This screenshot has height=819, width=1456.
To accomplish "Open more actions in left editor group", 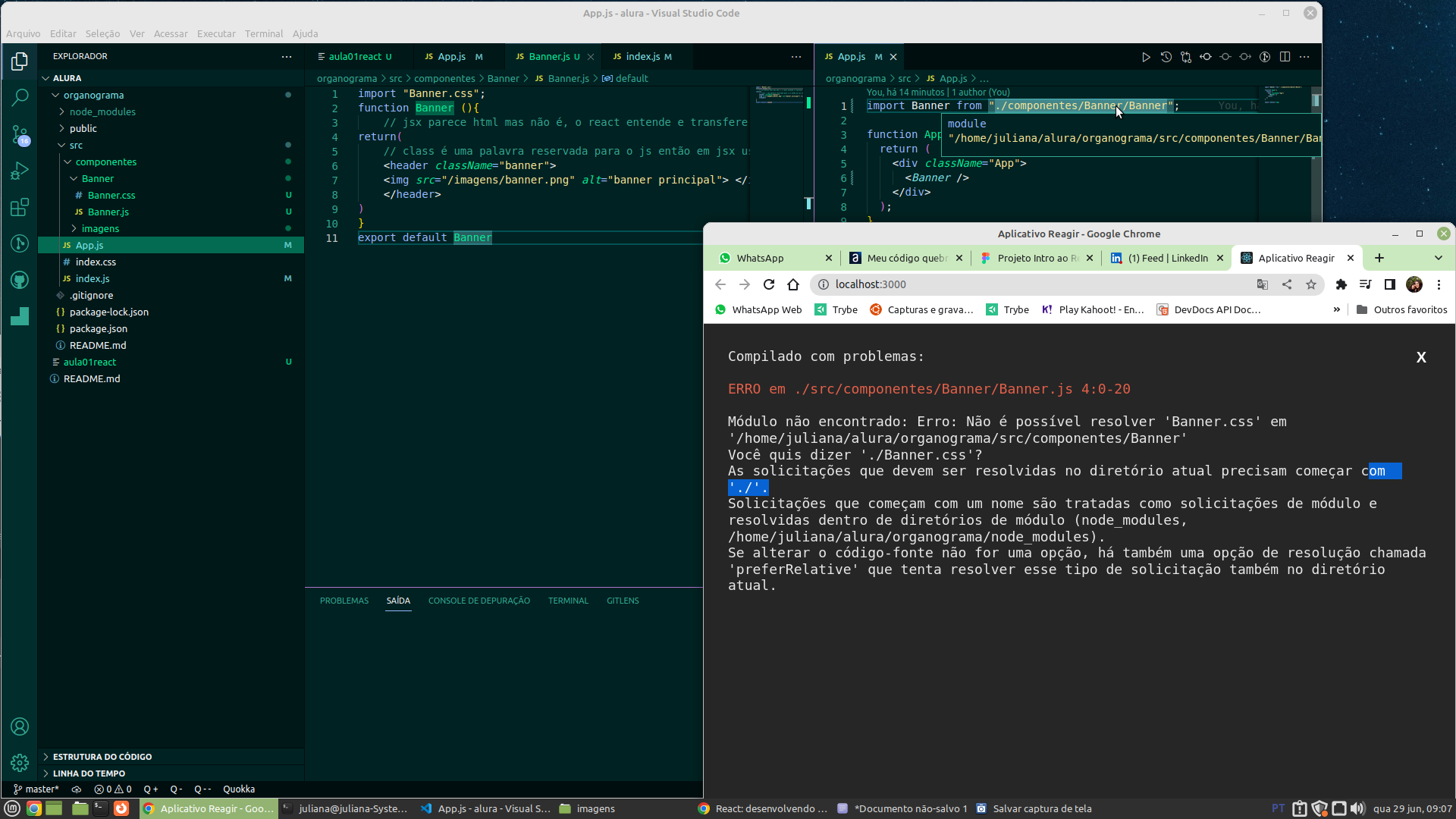I will coord(795,57).
